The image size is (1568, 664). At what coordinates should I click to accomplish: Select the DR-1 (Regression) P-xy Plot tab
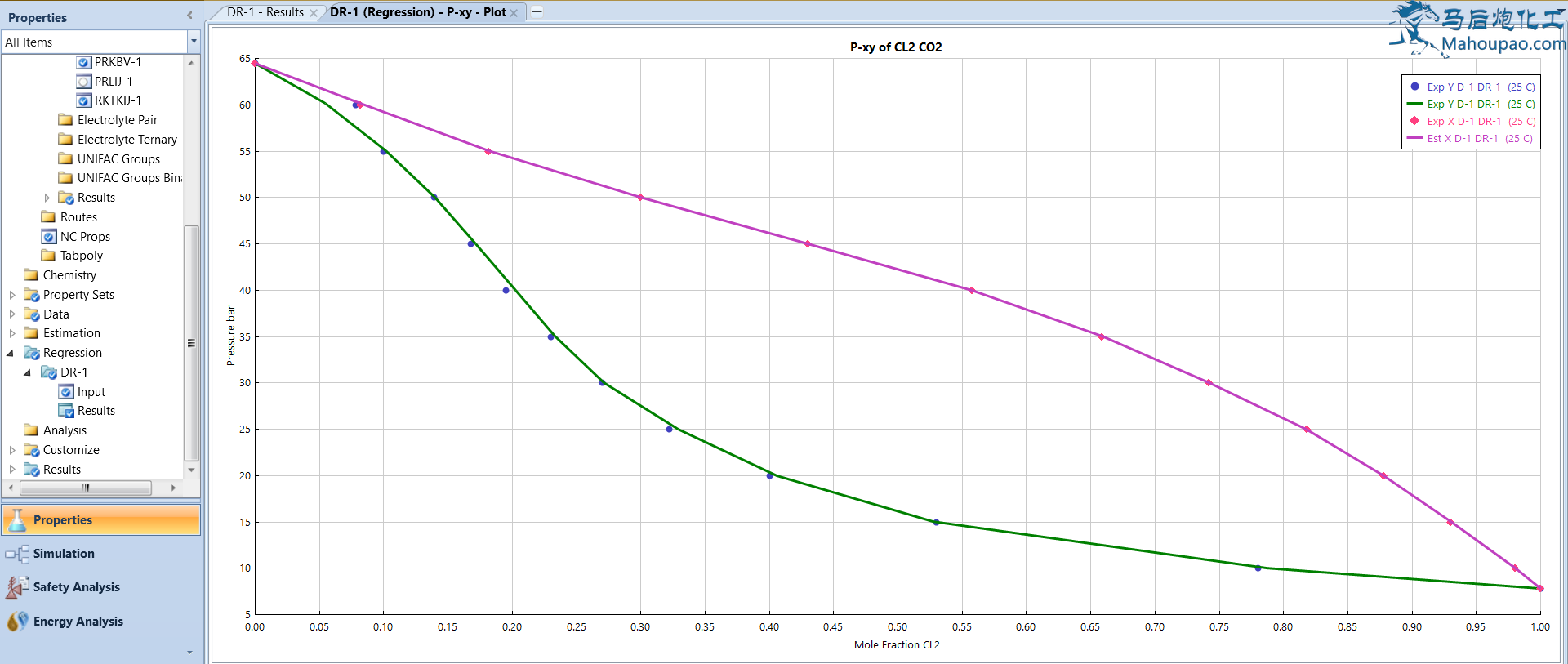click(417, 12)
